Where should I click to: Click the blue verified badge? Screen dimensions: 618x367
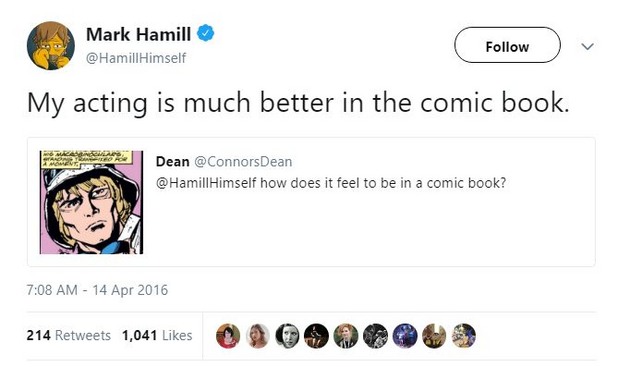click(x=205, y=33)
